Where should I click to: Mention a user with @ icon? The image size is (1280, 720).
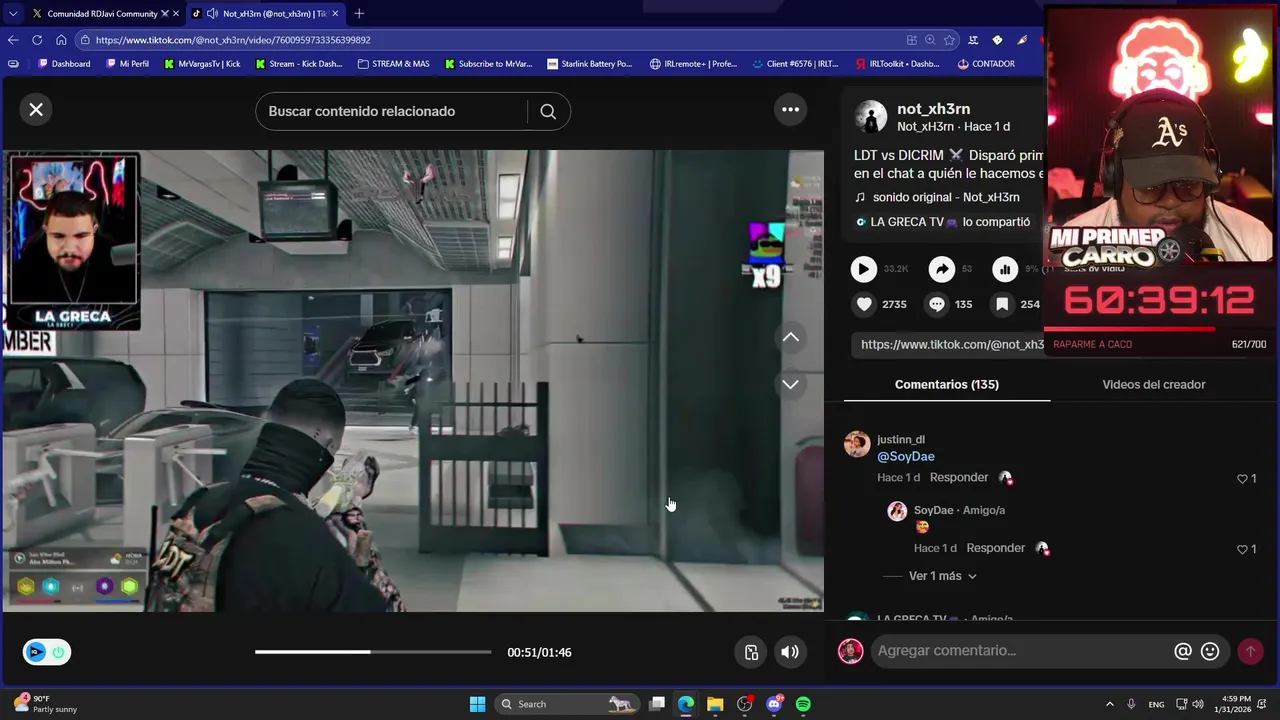tap(1183, 651)
